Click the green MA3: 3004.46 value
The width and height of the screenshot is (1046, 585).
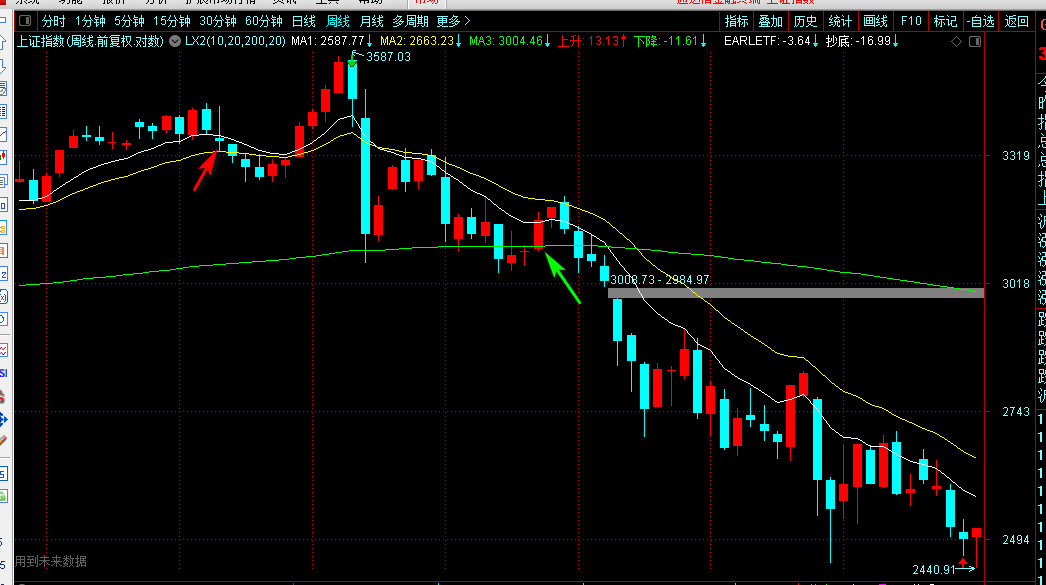coord(506,41)
